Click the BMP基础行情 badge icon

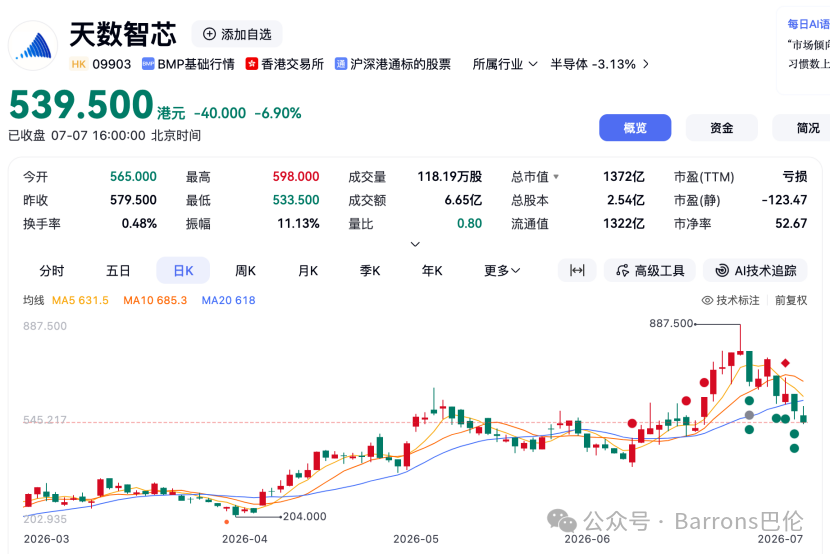tap(148, 65)
